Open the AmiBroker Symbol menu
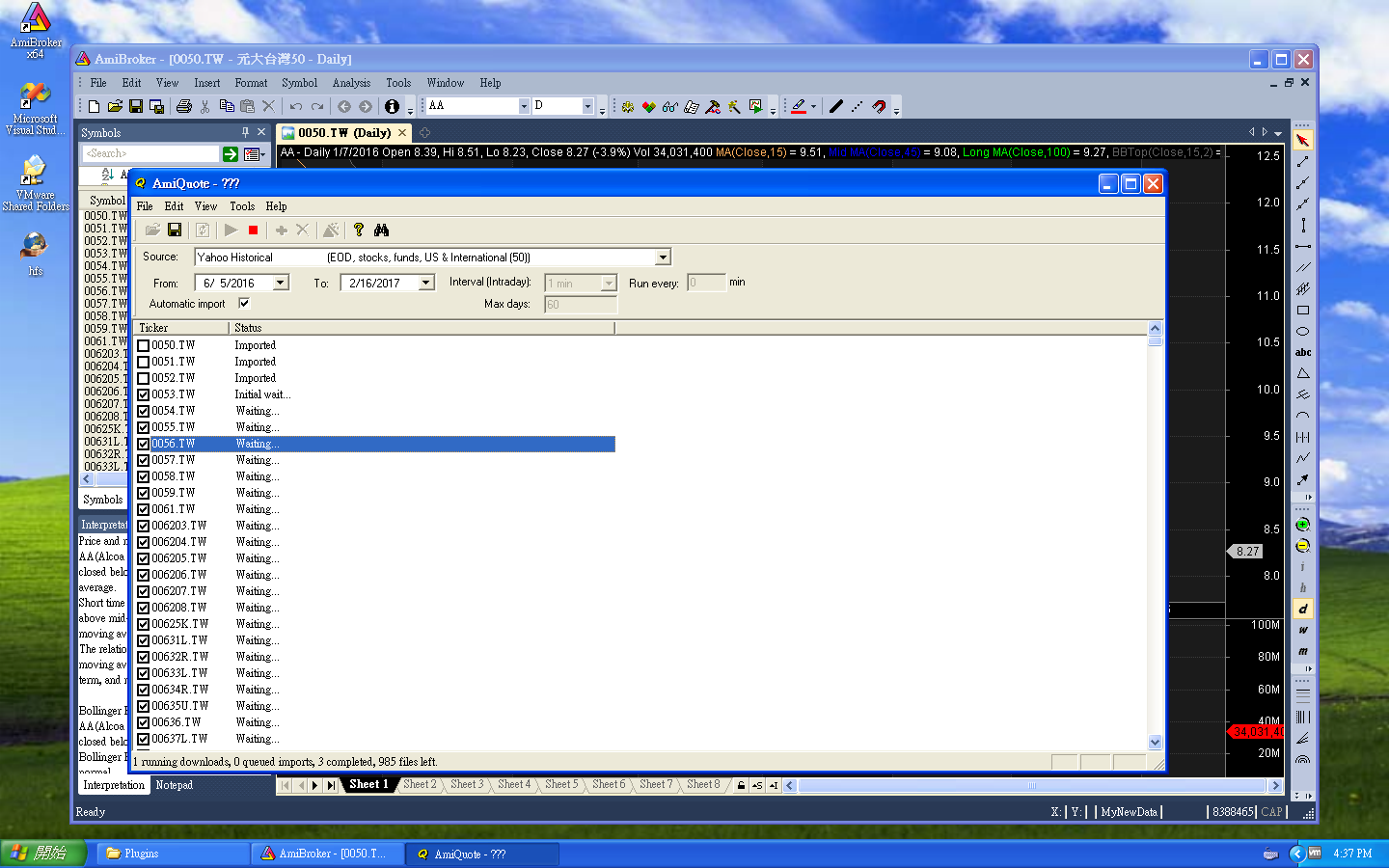The height and width of the screenshot is (868, 1389). tap(299, 83)
